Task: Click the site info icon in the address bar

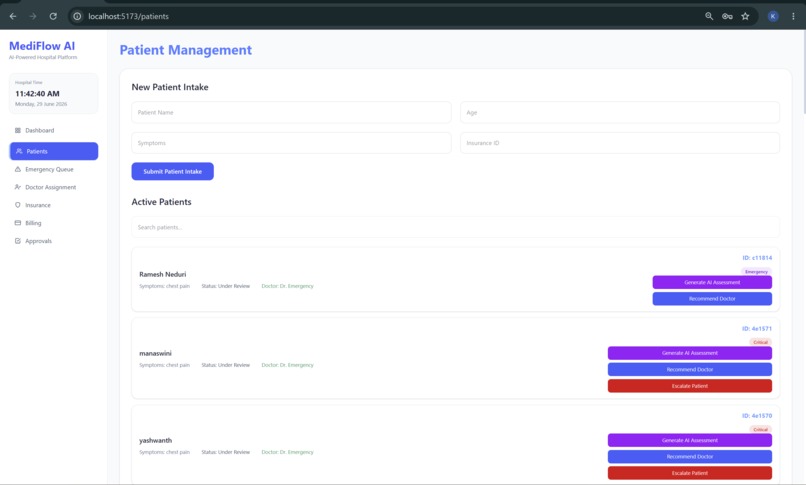Action: pyautogui.click(x=77, y=16)
